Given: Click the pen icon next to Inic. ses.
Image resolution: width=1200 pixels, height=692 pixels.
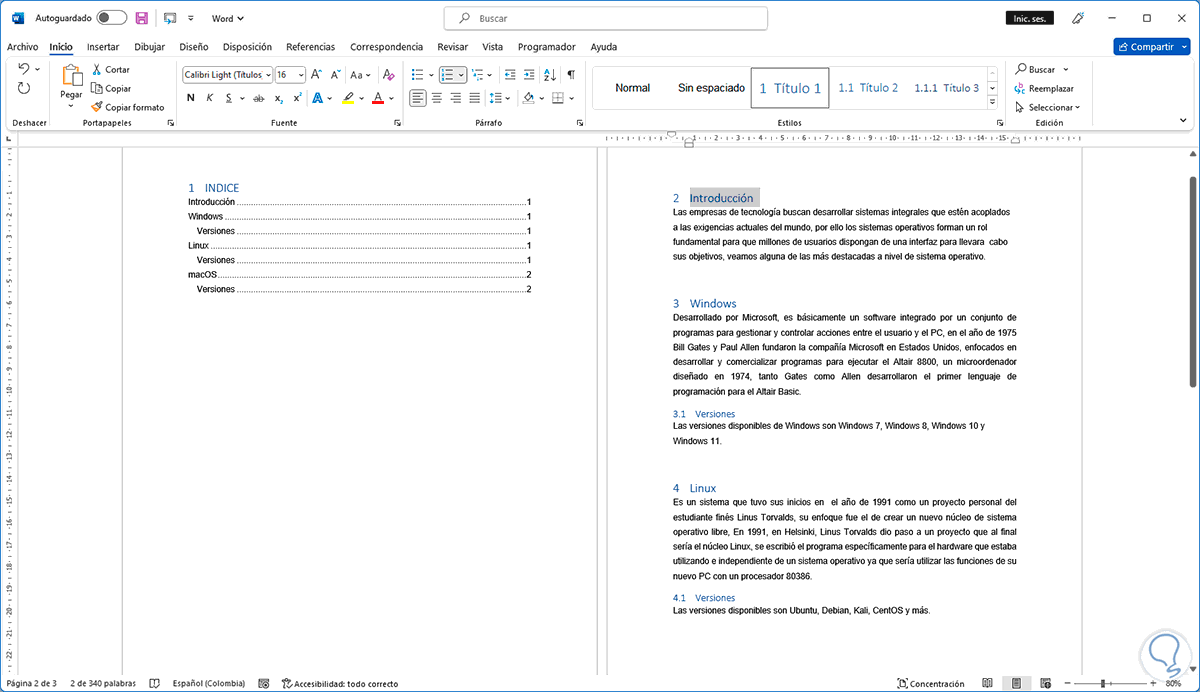Looking at the screenshot, I should pyautogui.click(x=1078, y=18).
